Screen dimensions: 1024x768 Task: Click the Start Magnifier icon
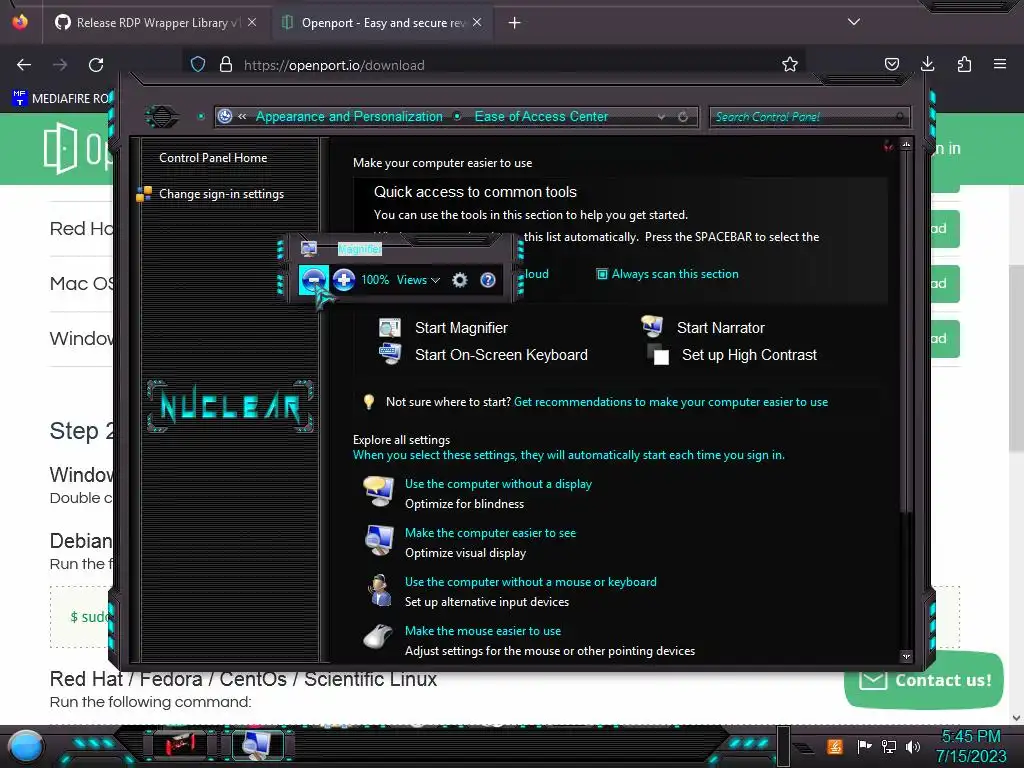pyautogui.click(x=390, y=328)
